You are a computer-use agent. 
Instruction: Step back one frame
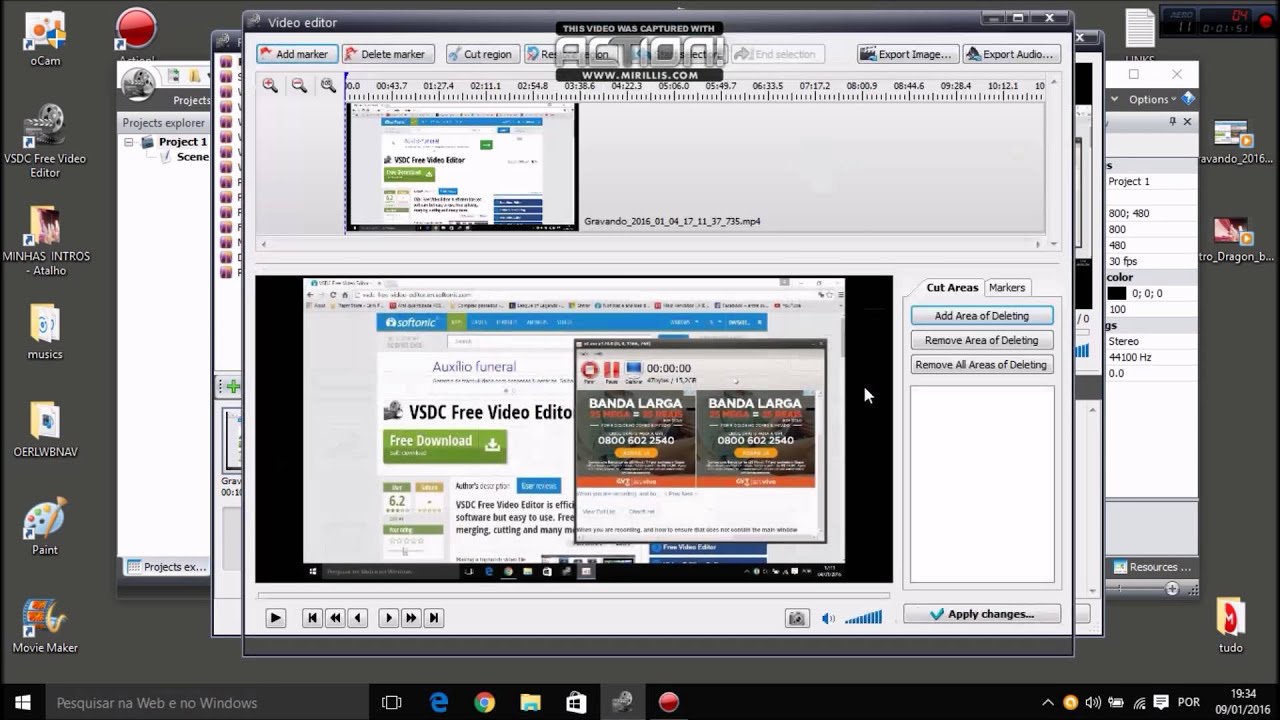click(357, 618)
